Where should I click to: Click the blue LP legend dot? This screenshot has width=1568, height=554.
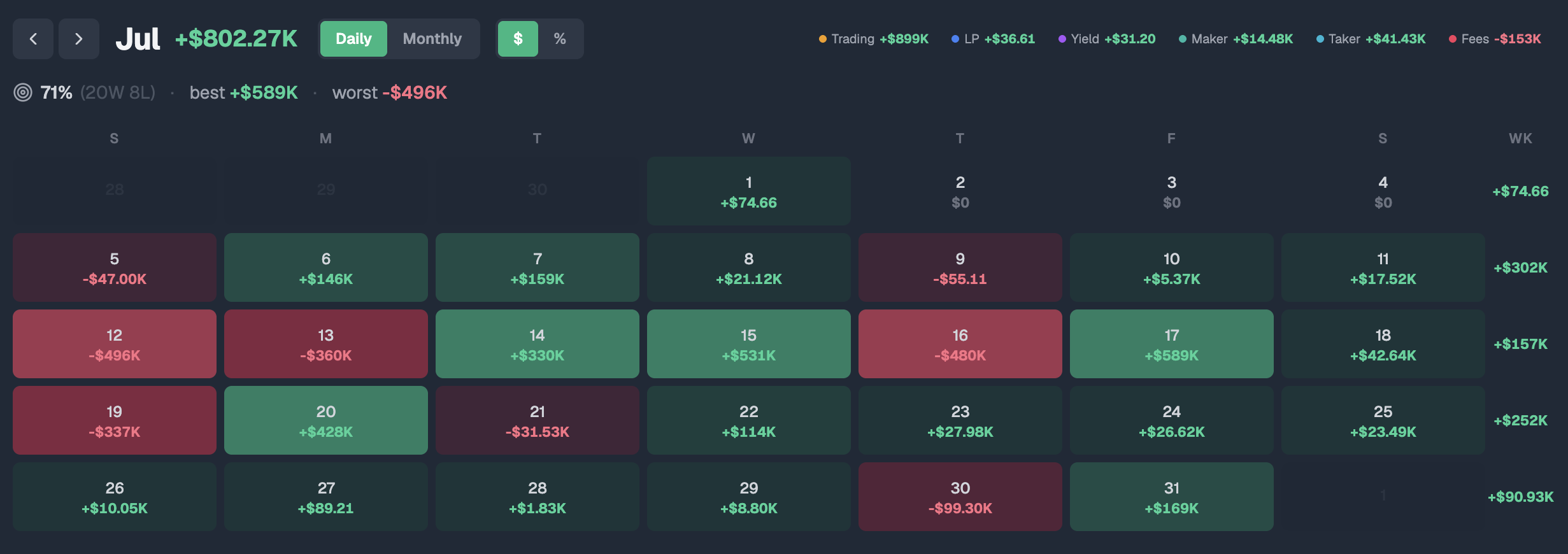tap(955, 39)
